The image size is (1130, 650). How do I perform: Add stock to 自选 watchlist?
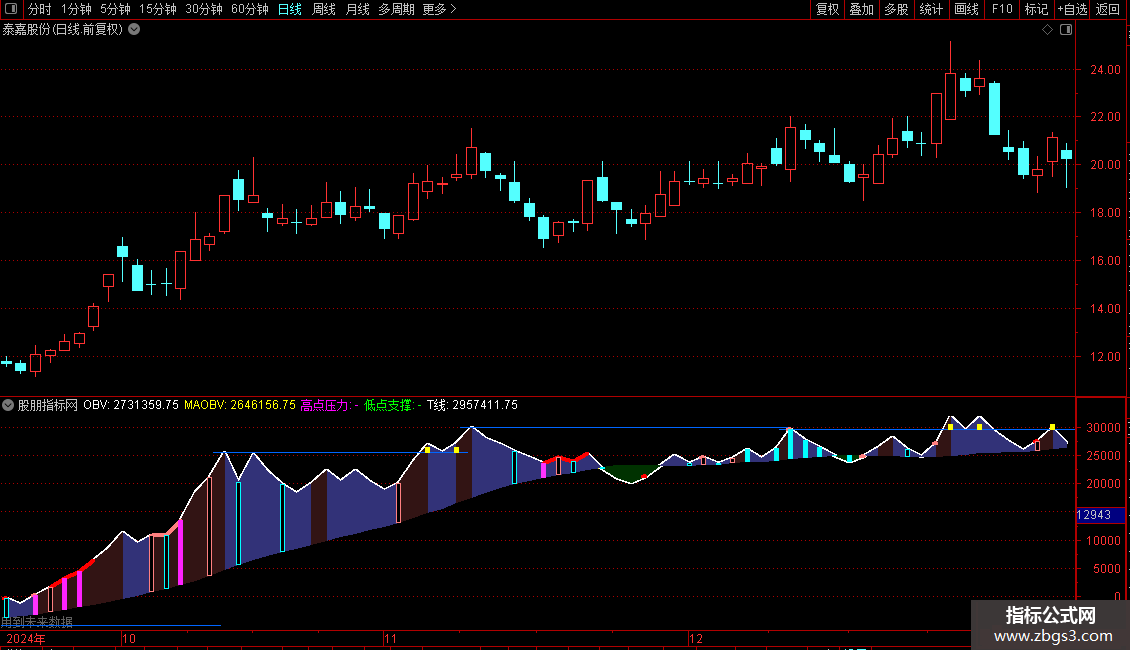pyautogui.click(x=1072, y=9)
